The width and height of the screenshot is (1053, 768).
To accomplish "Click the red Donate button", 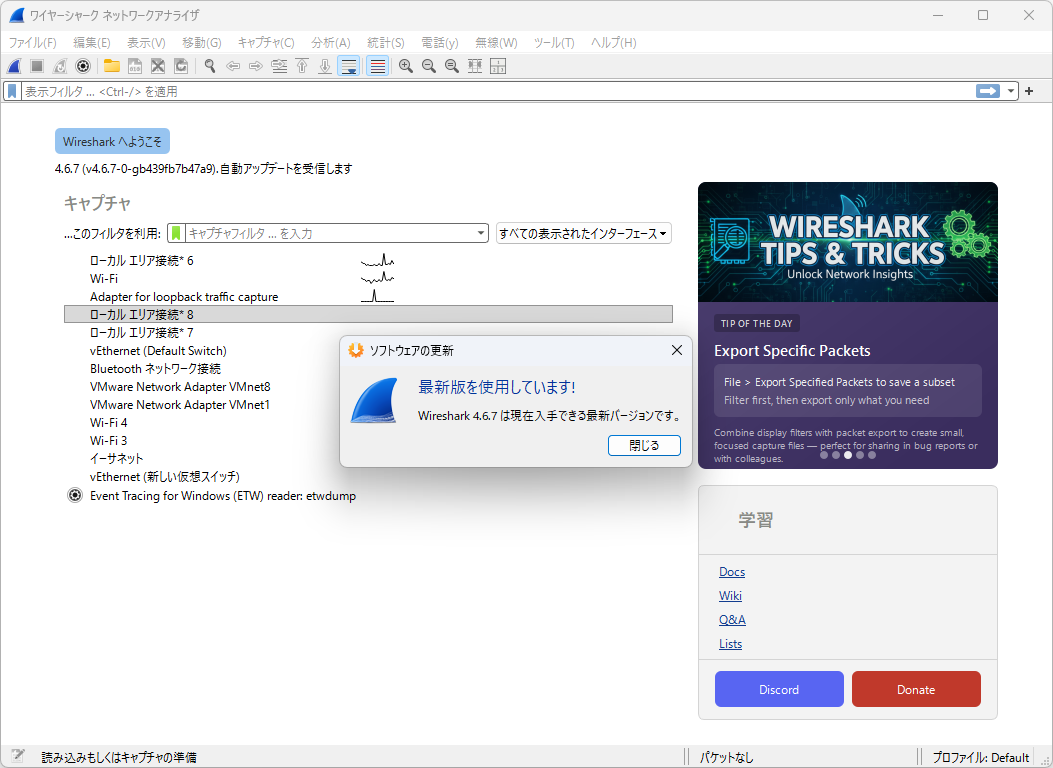I will click(x=916, y=689).
